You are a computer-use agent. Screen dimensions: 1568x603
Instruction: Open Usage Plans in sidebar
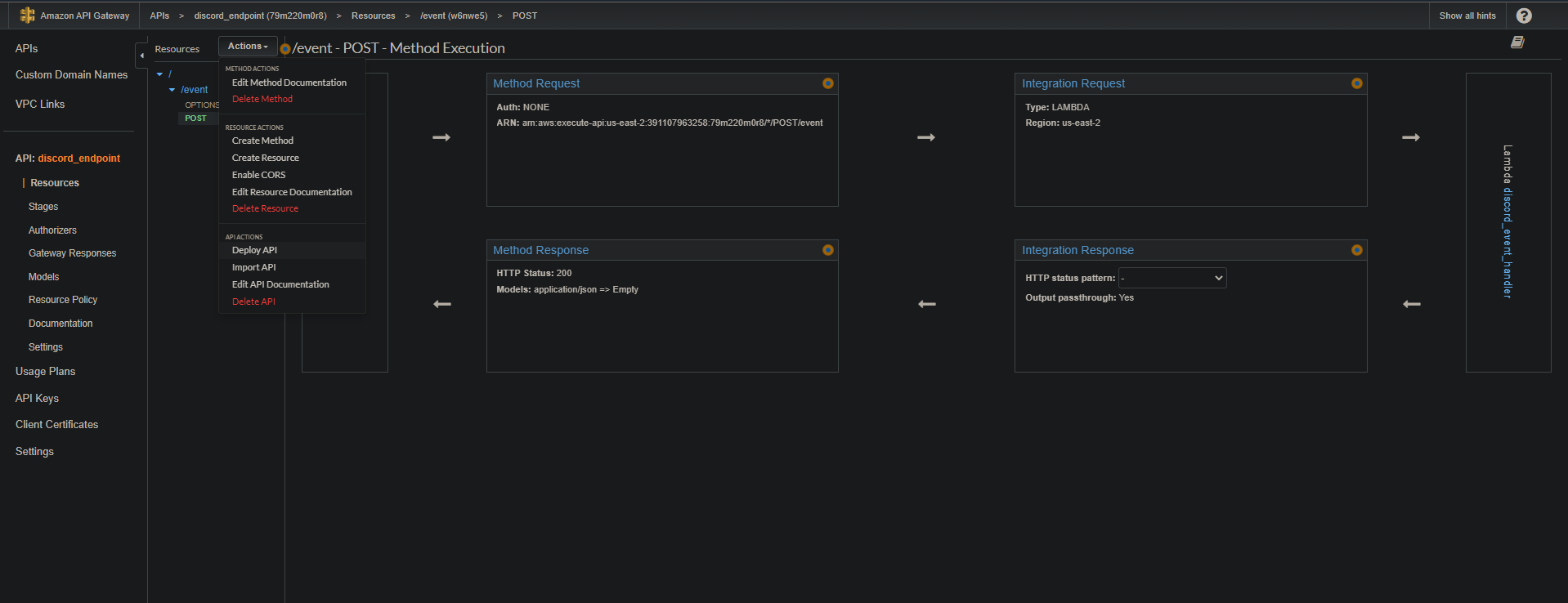tap(45, 372)
